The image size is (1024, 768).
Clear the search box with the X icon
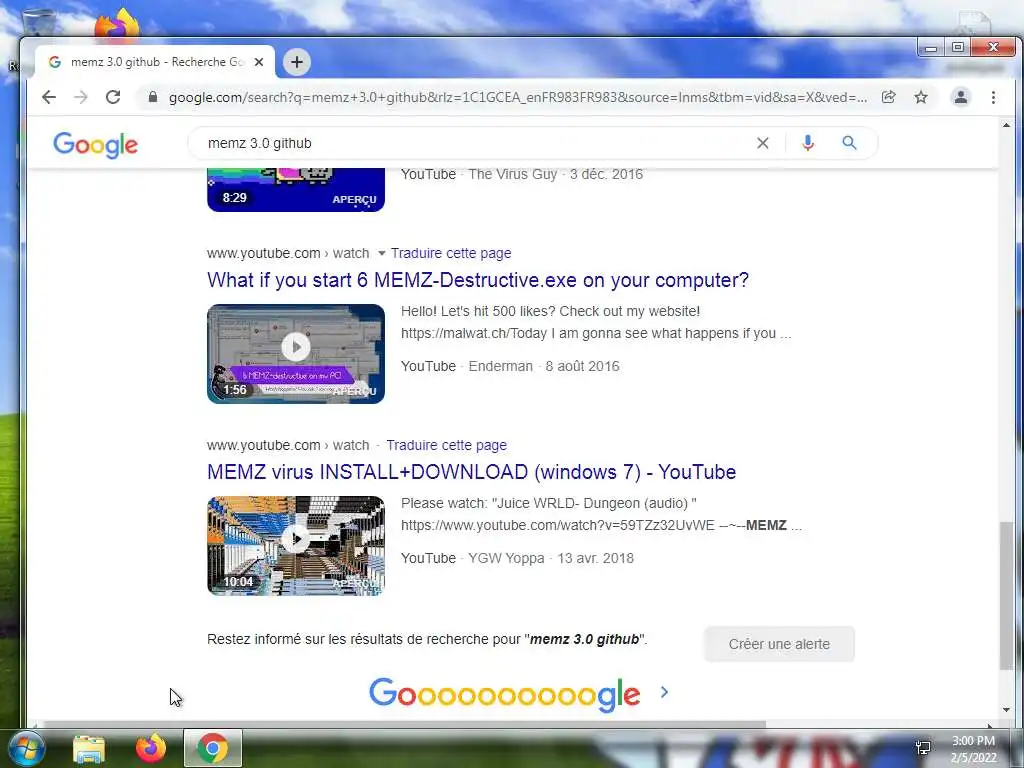762,143
